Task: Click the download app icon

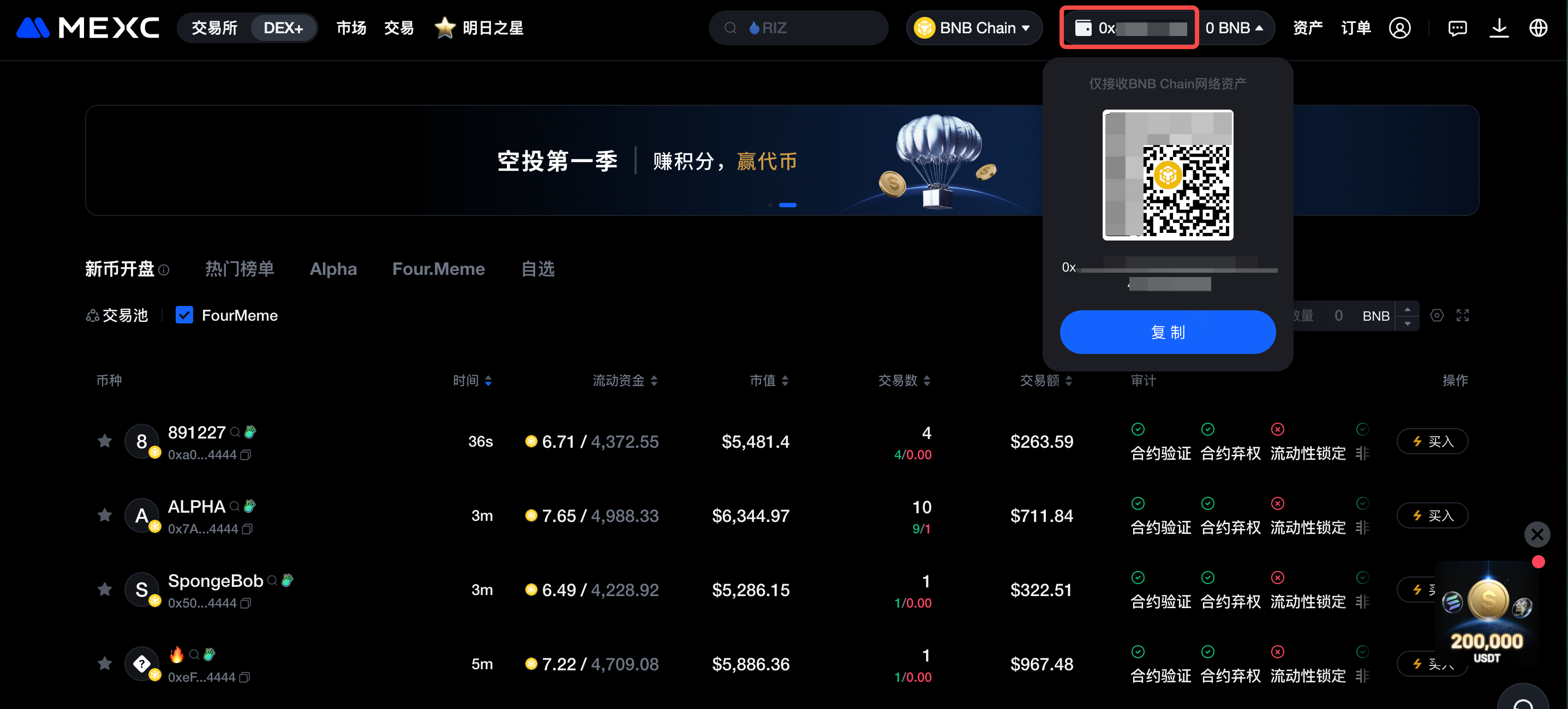Action: (x=1499, y=28)
